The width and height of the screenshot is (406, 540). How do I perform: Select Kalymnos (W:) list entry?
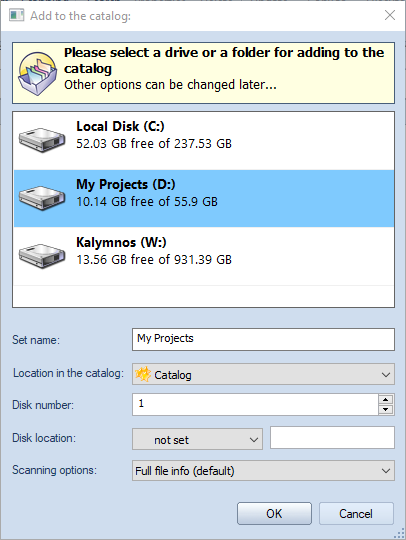click(x=204, y=256)
